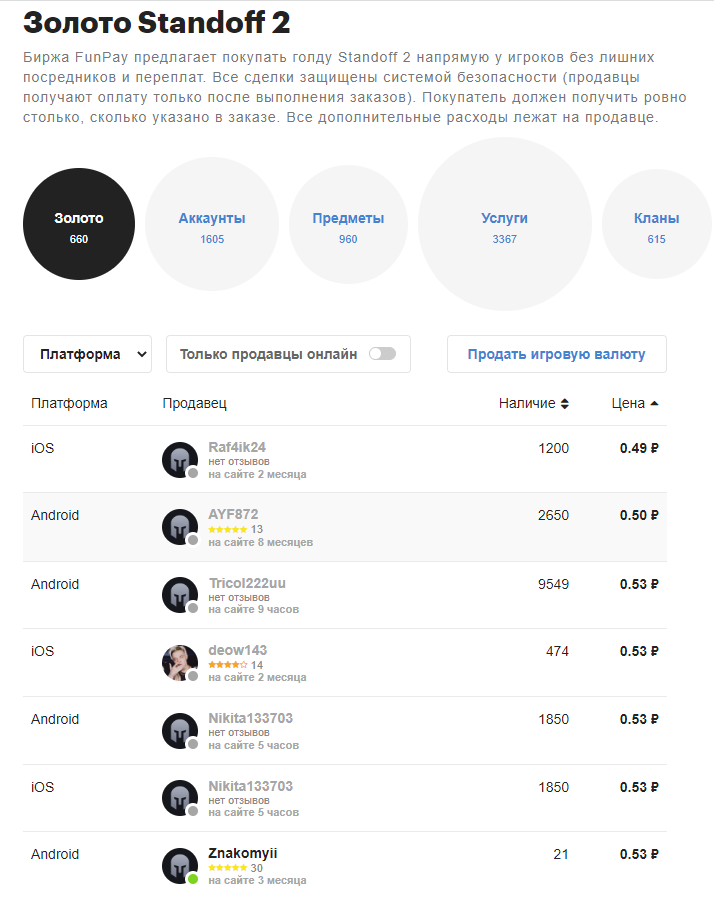Click price 0.49 ₽
This screenshot has width=714, height=899.
(x=639, y=448)
